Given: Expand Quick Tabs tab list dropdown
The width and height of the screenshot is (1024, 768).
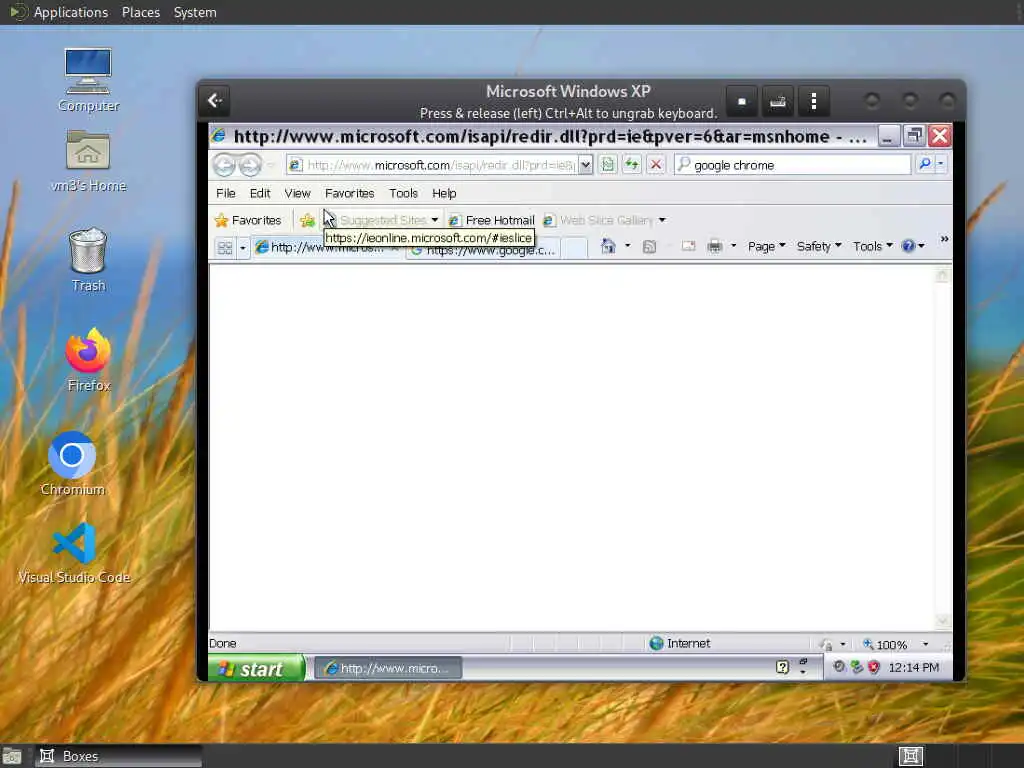Looking at the screenshot, I should pos(242,248).
